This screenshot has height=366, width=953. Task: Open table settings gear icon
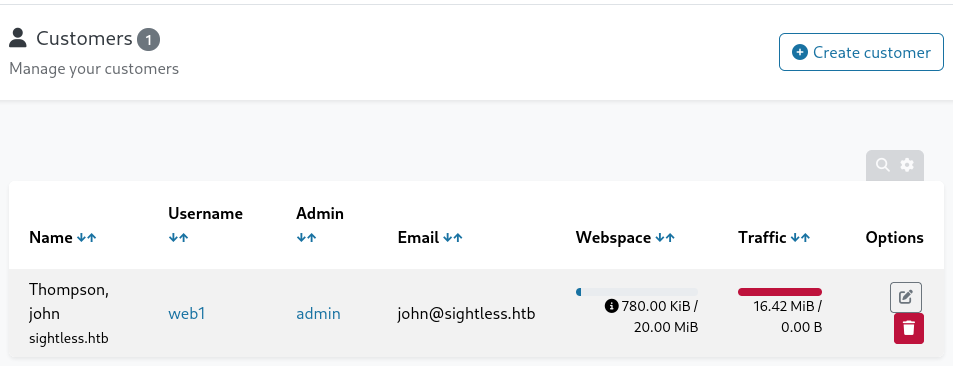coord(907,165)
